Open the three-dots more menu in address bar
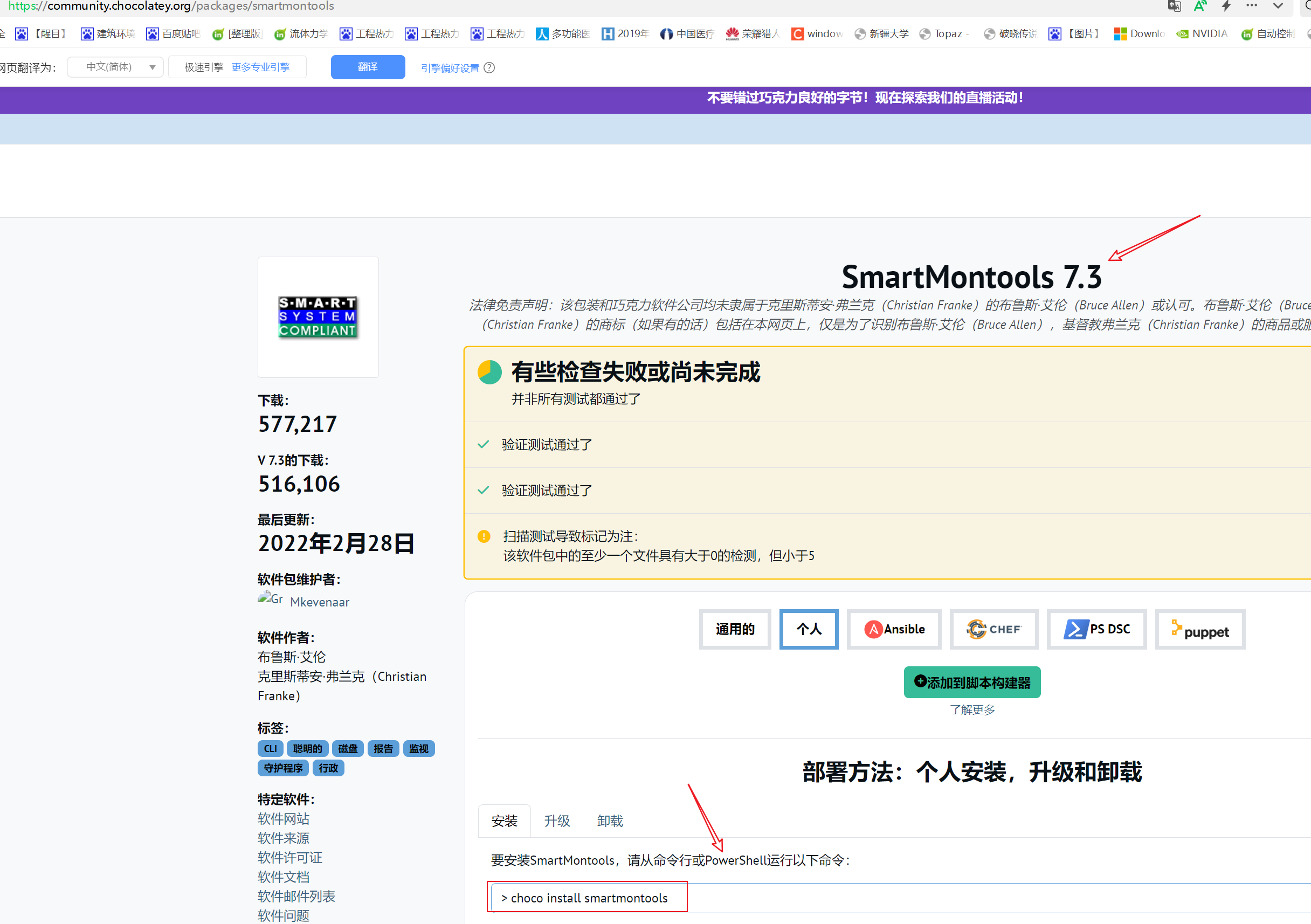The height and width of the screenshot is (924, 1311). click(1252, 5)
